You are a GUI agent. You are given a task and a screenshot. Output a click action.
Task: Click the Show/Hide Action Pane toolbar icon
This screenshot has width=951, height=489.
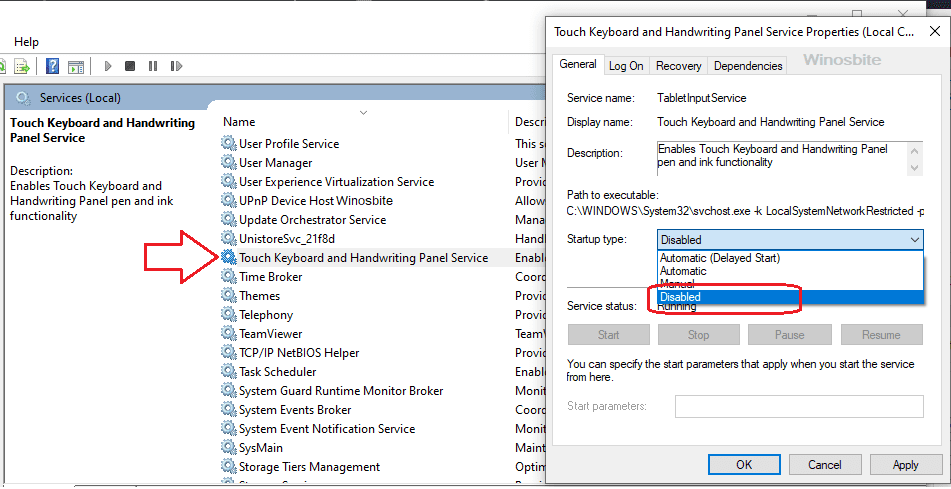(x=75, y=66)
